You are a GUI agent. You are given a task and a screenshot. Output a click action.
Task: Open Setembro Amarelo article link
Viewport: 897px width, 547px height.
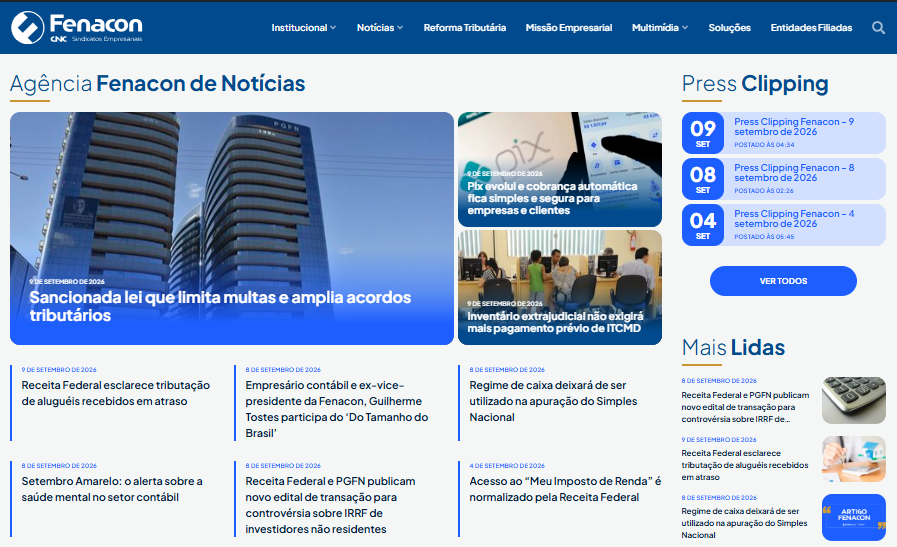[x=112, y=489]
